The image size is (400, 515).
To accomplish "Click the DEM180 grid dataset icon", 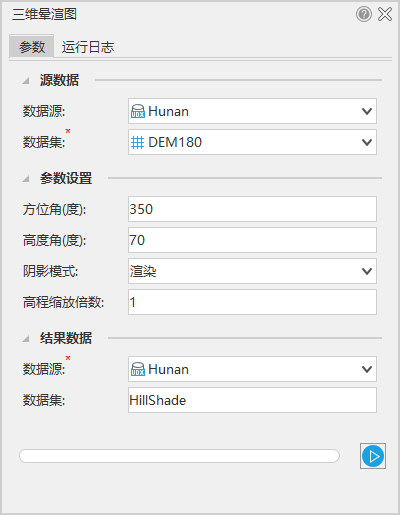I will (x=137, y=143).
